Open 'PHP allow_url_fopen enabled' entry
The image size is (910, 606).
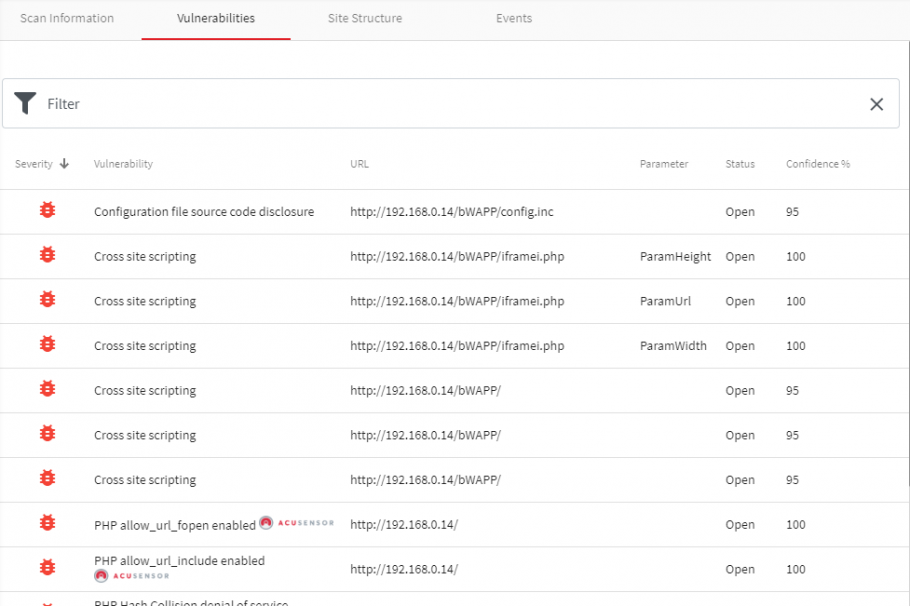[175, 525]
